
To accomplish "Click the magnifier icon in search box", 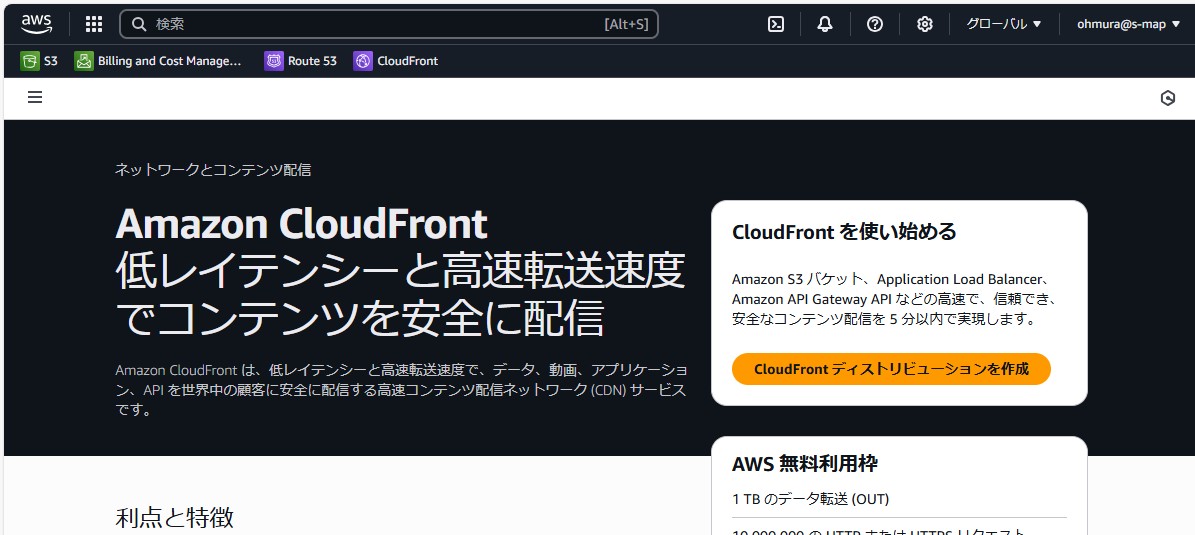I will (x=139, y=24).
